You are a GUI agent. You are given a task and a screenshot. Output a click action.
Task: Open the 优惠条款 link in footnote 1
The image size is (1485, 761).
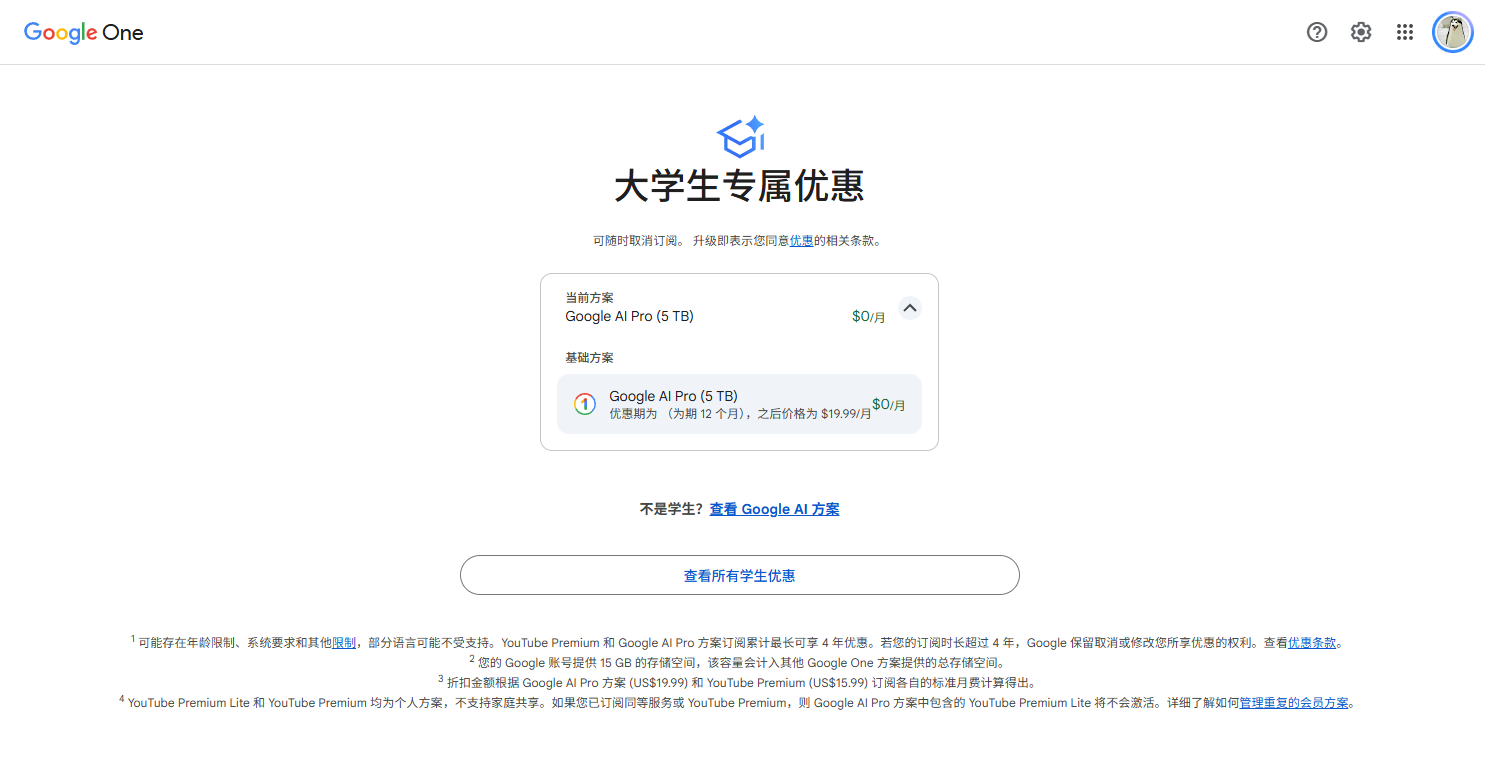[x=1312, y=643]
